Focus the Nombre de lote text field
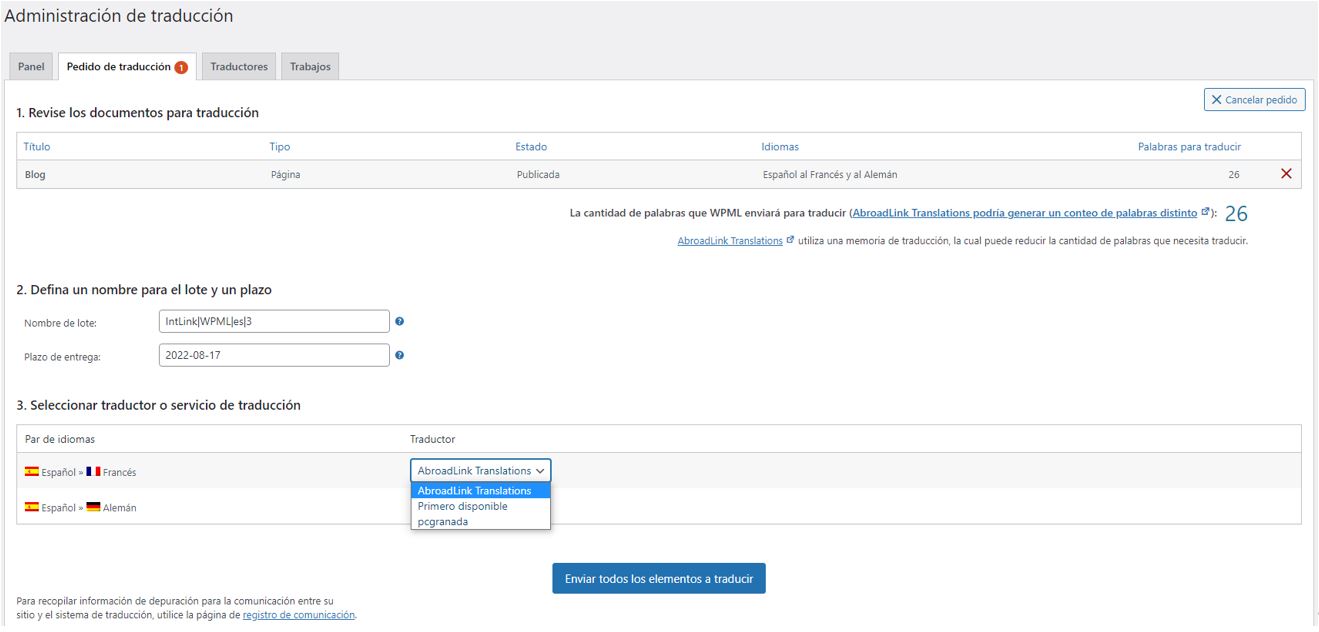1319x632 pixels. pos(273,321)
